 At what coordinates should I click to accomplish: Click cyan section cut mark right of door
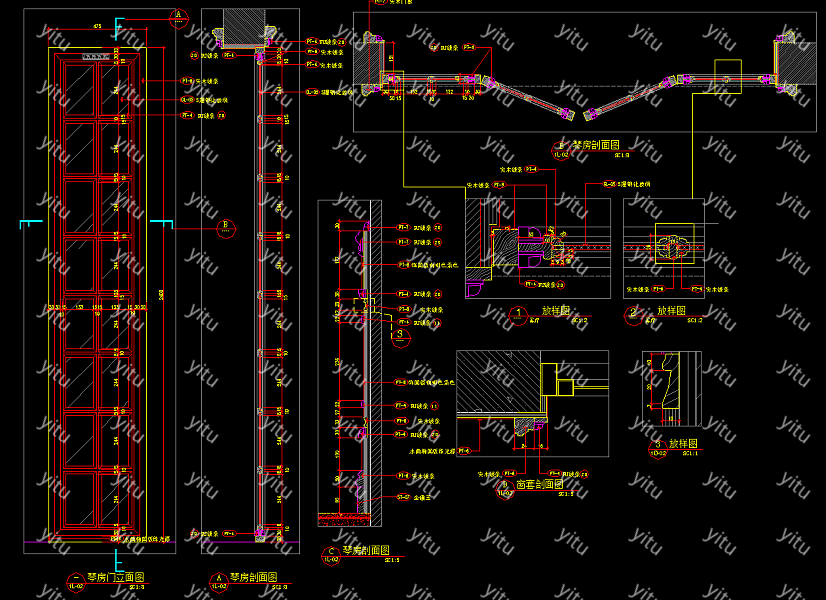tap(161, 220)
